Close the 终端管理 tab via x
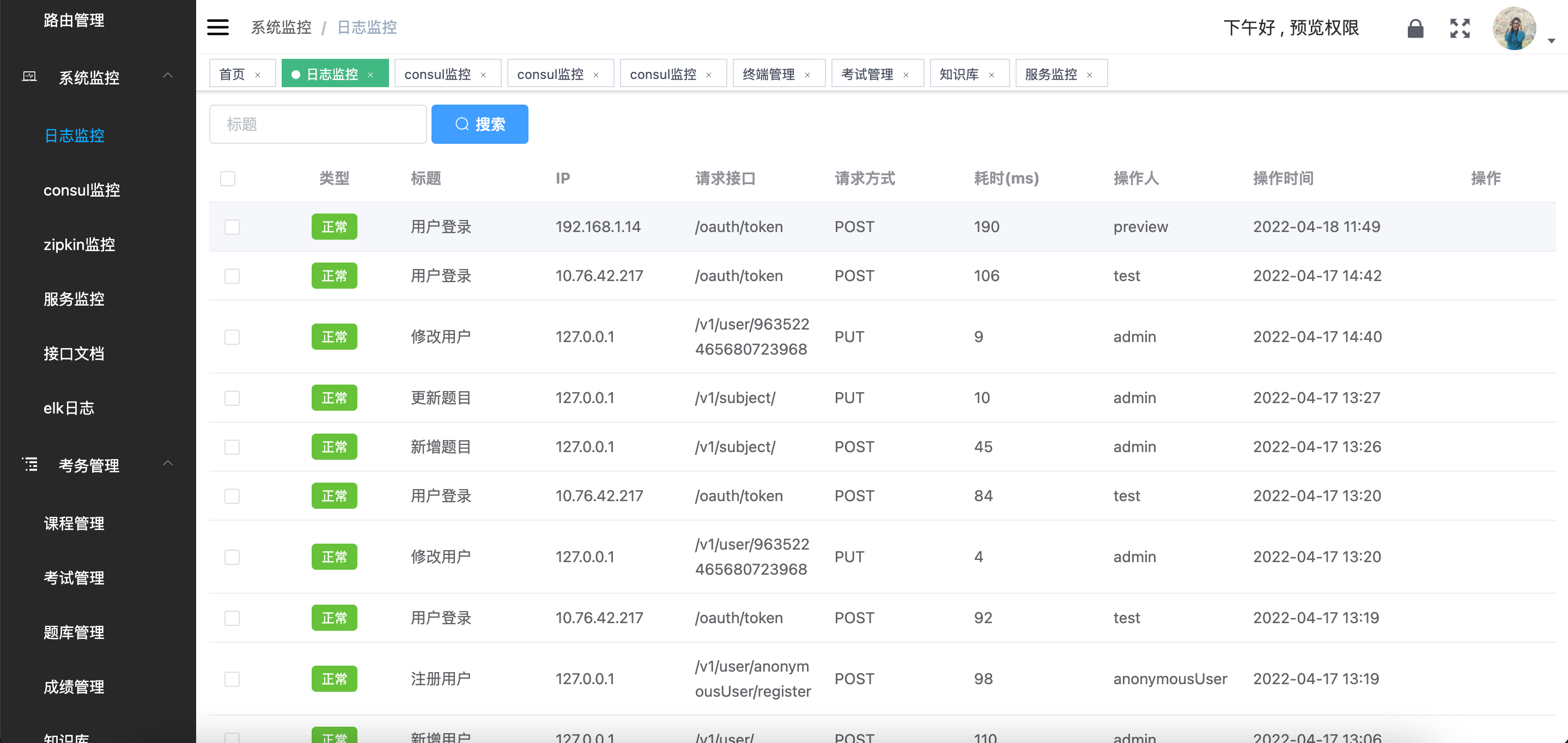Viewport: 1568px width, 743px height. [x=807, y=75]
